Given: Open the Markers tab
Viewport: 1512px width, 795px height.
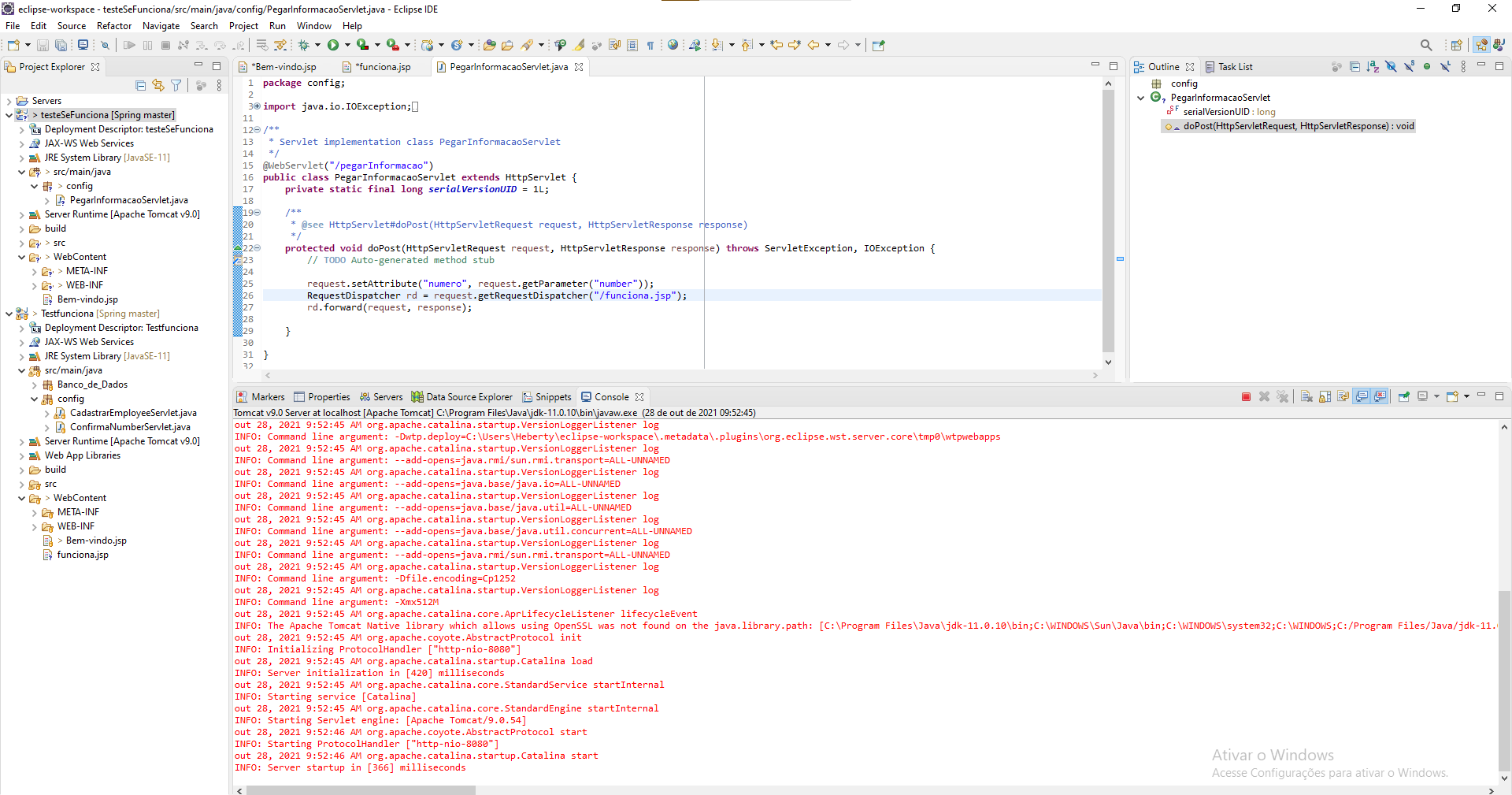Looking at the screenshot, I should coord(261,397).
